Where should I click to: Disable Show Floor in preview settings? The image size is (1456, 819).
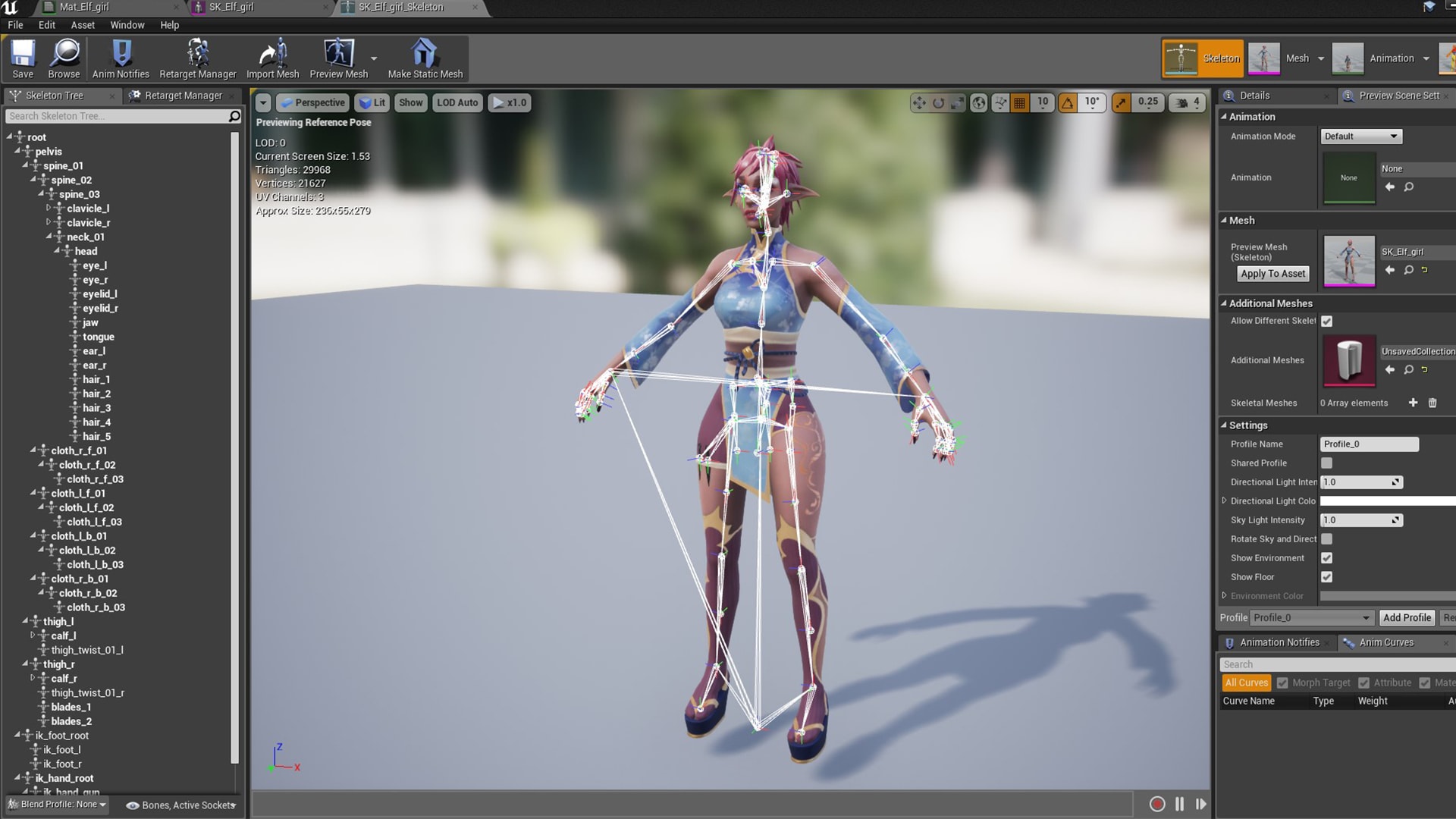1326,576
